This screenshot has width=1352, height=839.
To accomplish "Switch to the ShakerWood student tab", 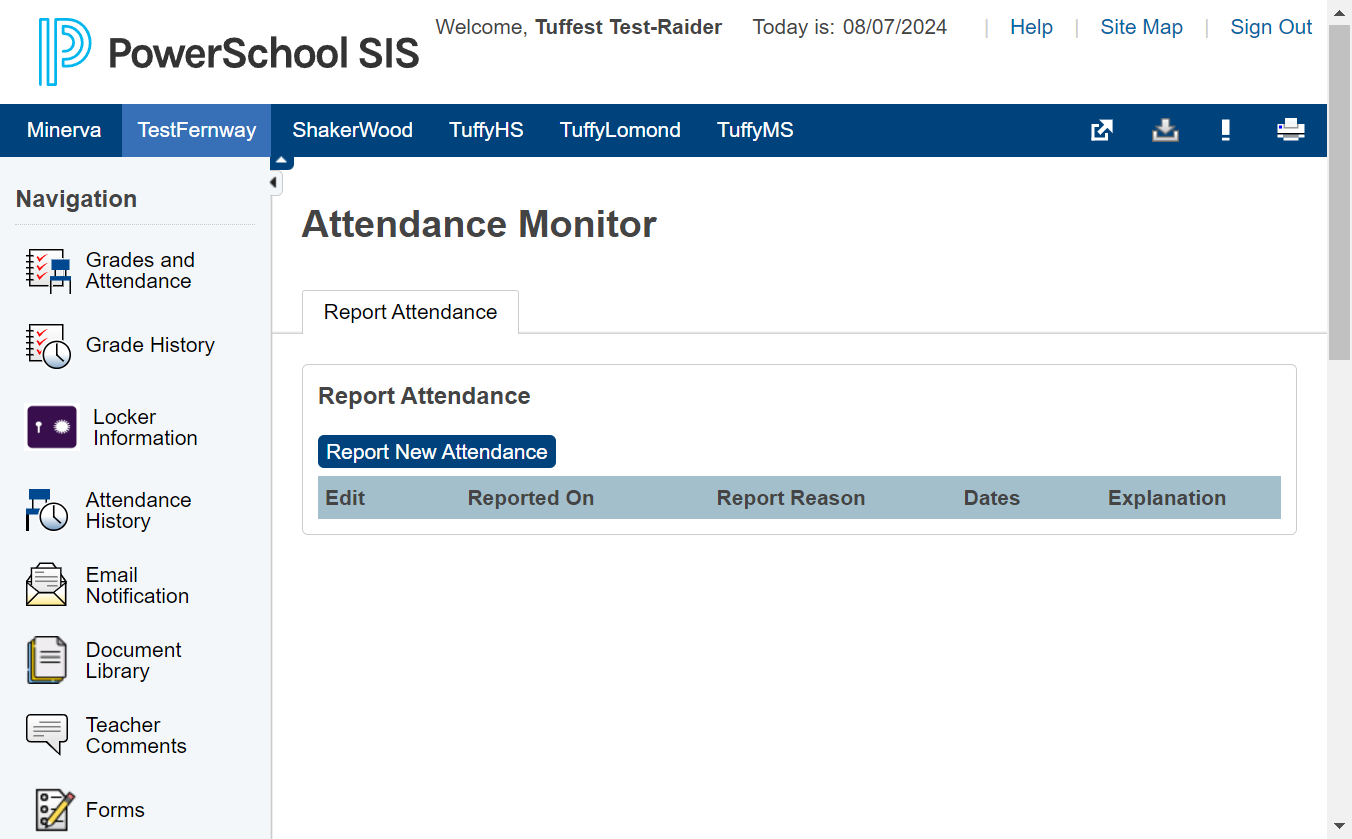I will pos(353,130).
